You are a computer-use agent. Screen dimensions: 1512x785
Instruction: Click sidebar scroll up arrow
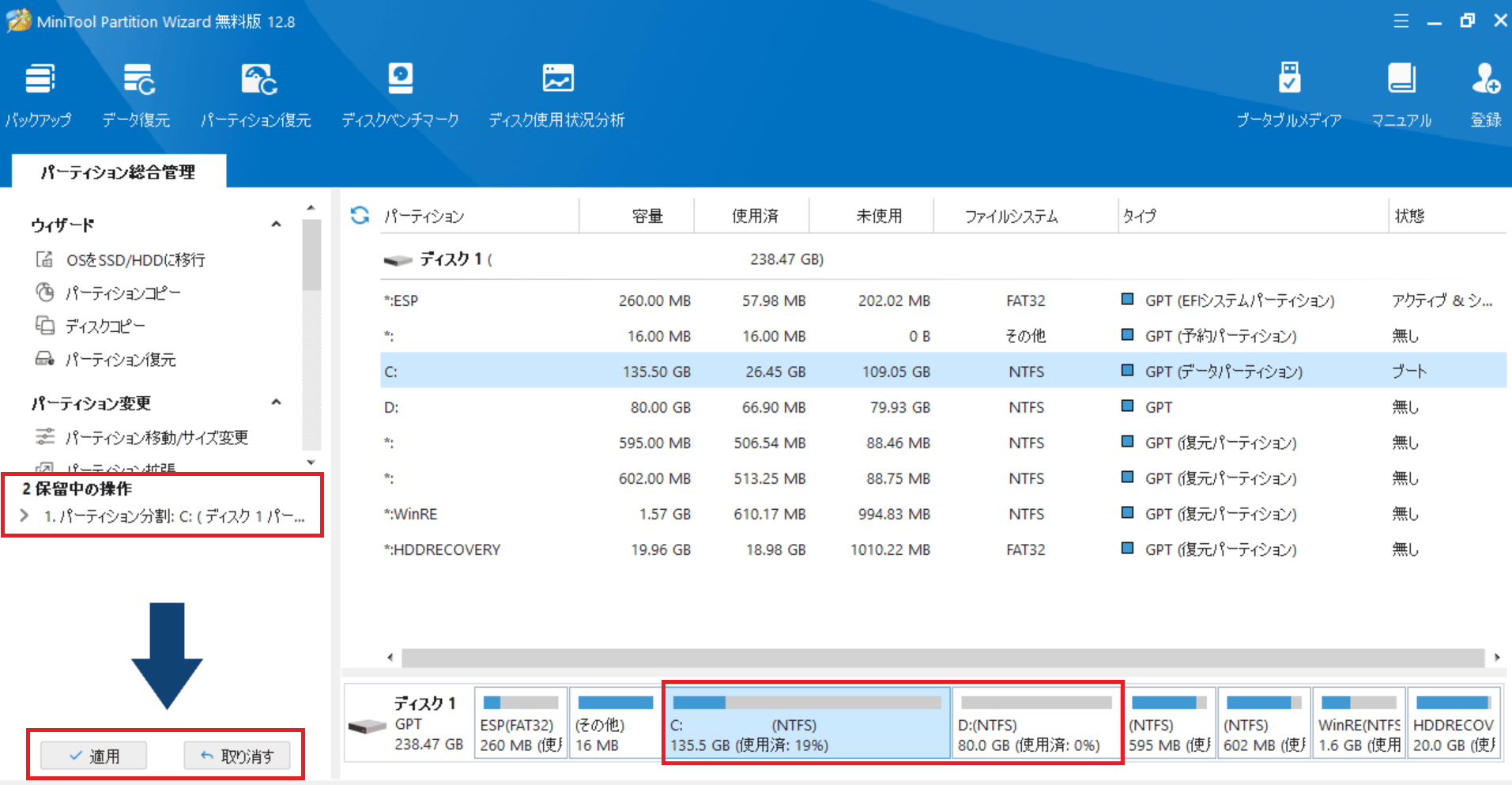click(311, 208)
